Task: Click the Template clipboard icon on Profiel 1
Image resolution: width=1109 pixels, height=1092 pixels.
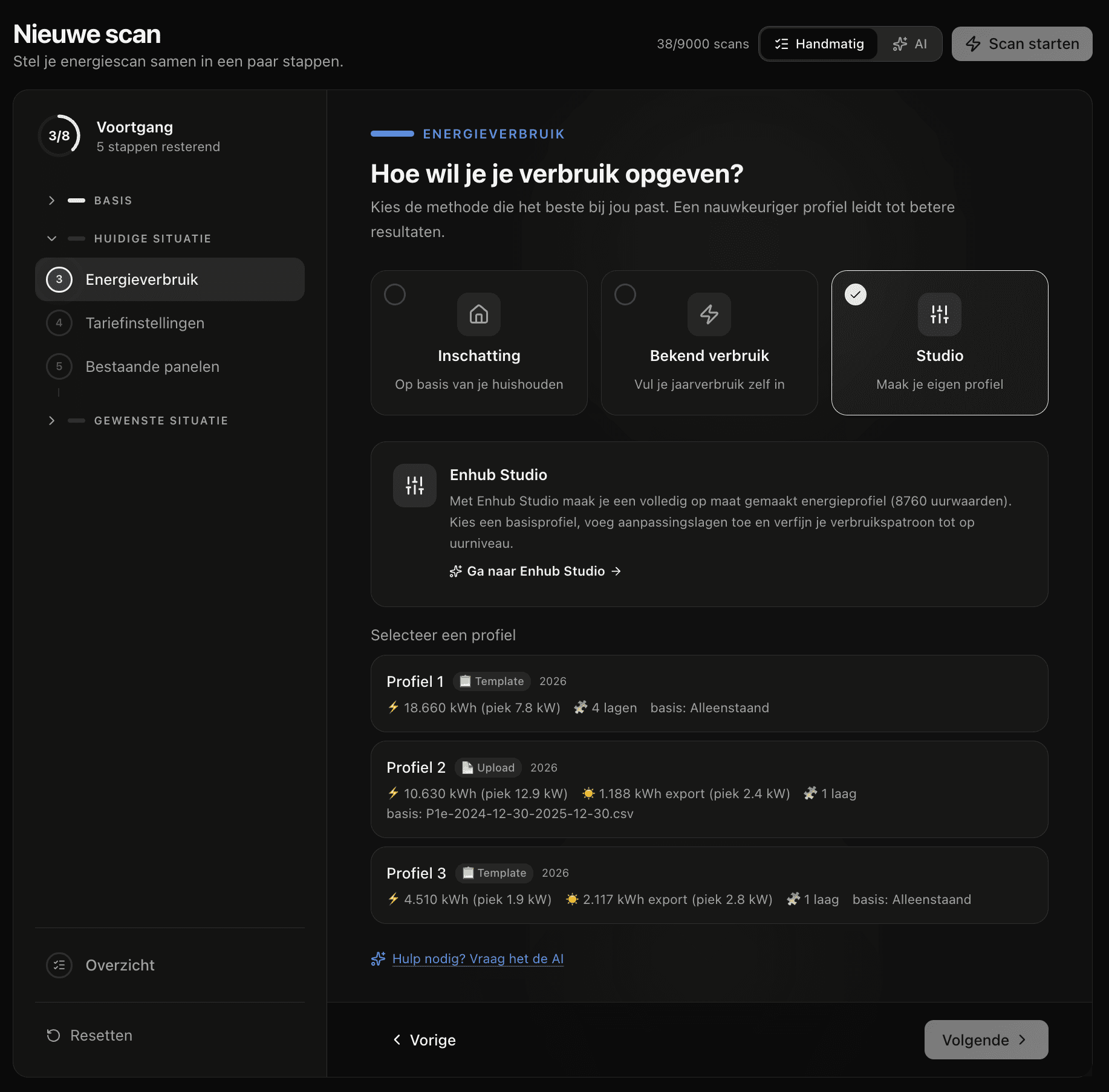Action: coord(465,681)
